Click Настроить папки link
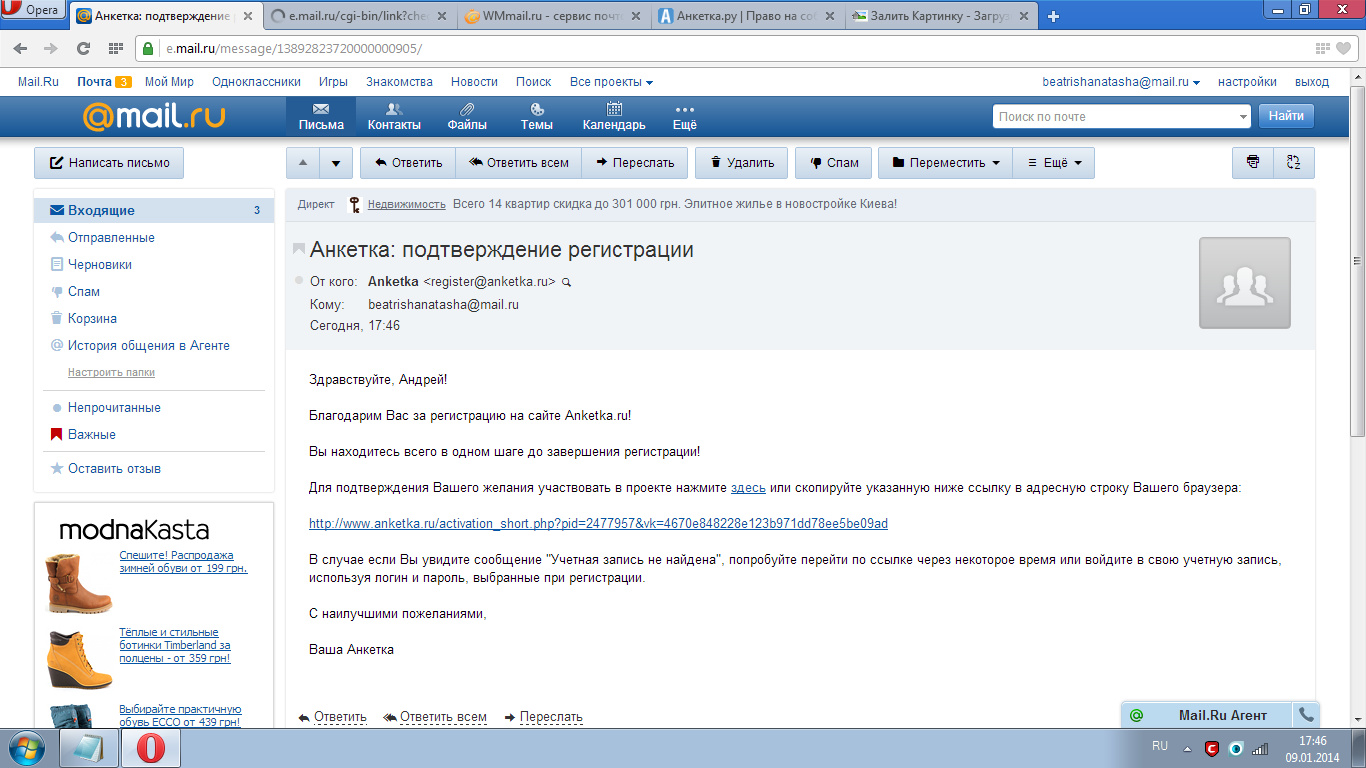1366x768 pixels. (x=111, y=372)
